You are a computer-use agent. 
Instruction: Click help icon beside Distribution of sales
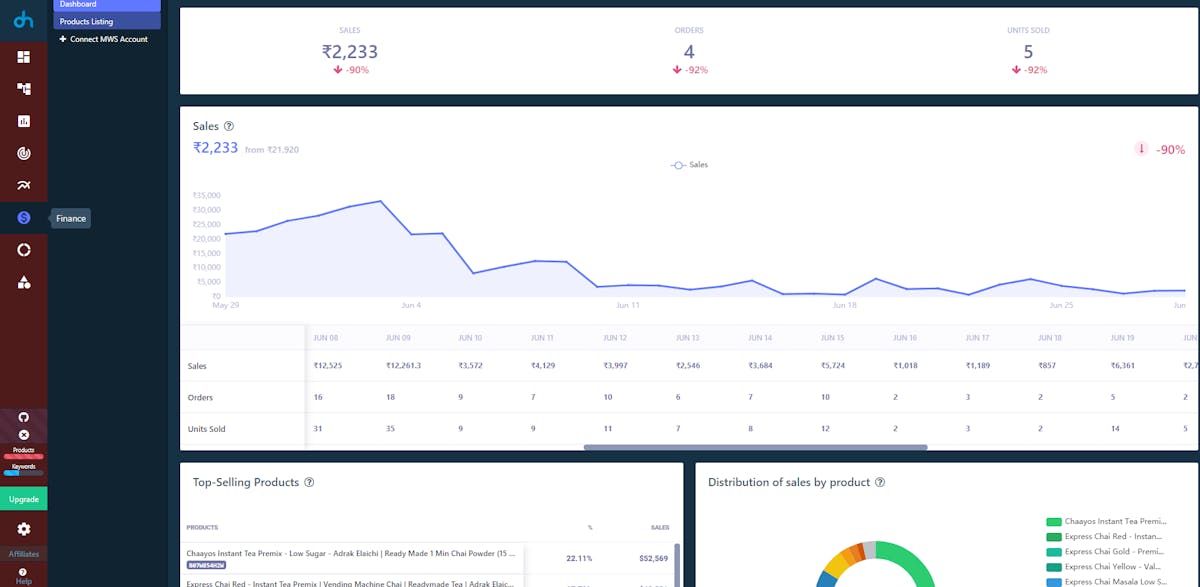[x=880, y=482]
